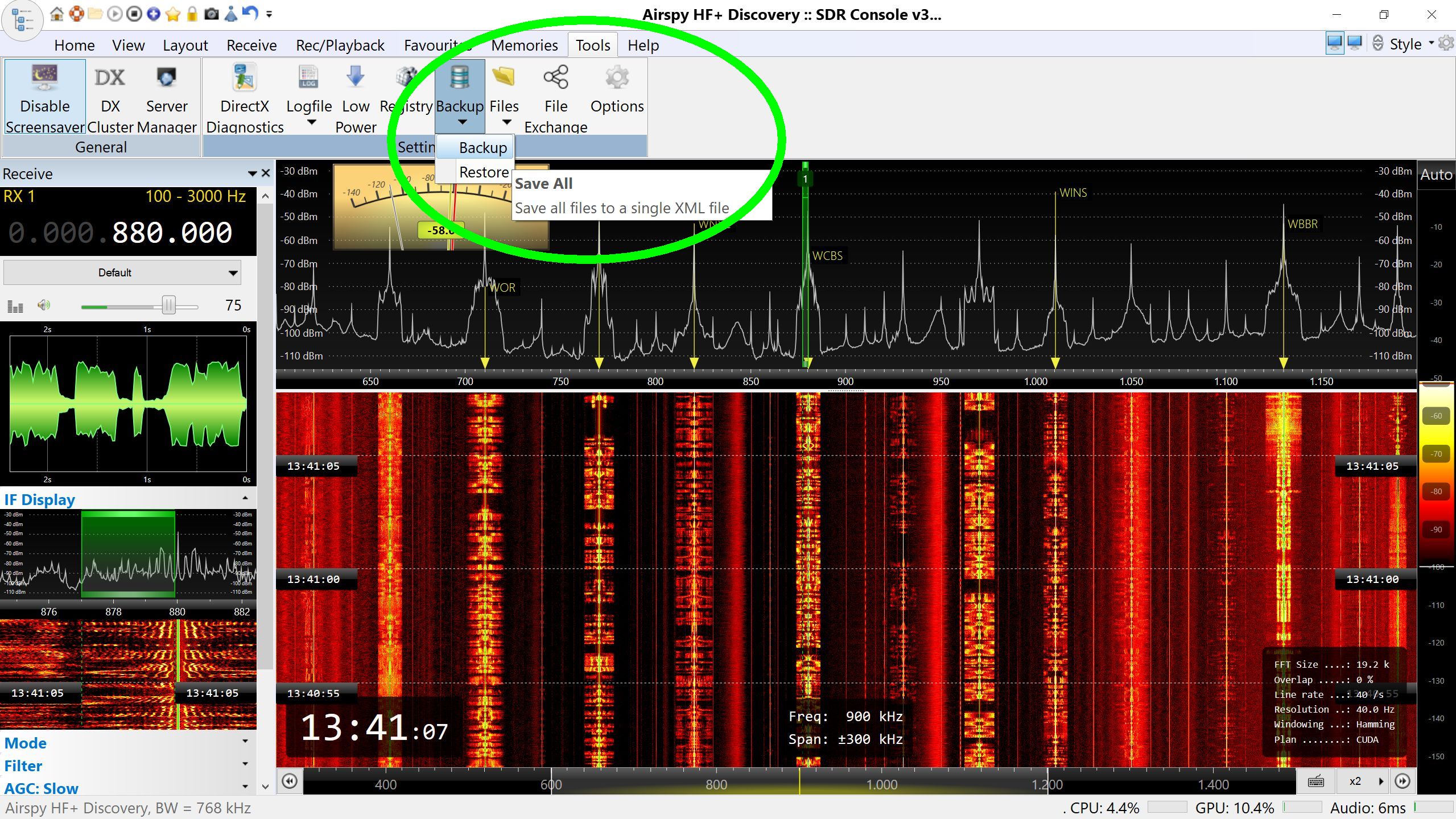This screenshot has width=1456, height=819.
Task: Open File Exchange tool
Action: coord(555,78)
